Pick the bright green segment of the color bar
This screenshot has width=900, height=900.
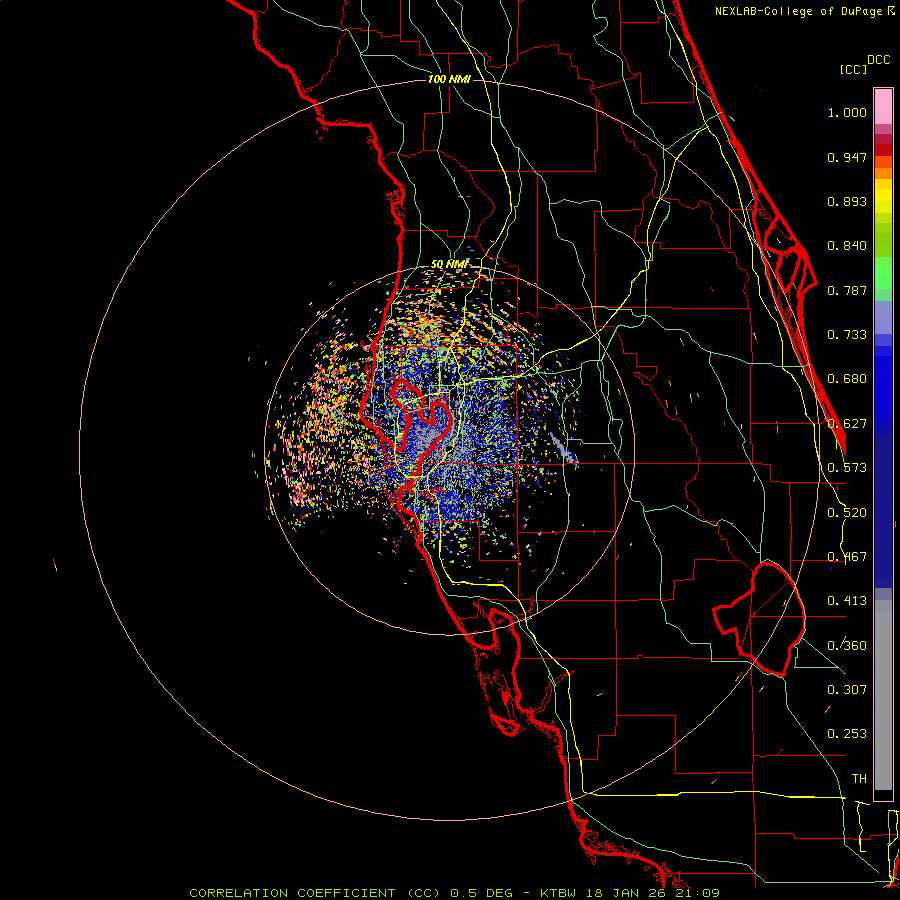tap(883, 273)
